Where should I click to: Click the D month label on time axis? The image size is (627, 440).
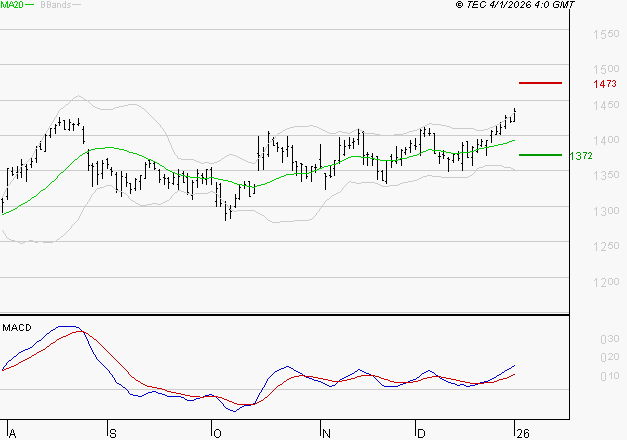(x=421, y=434)
